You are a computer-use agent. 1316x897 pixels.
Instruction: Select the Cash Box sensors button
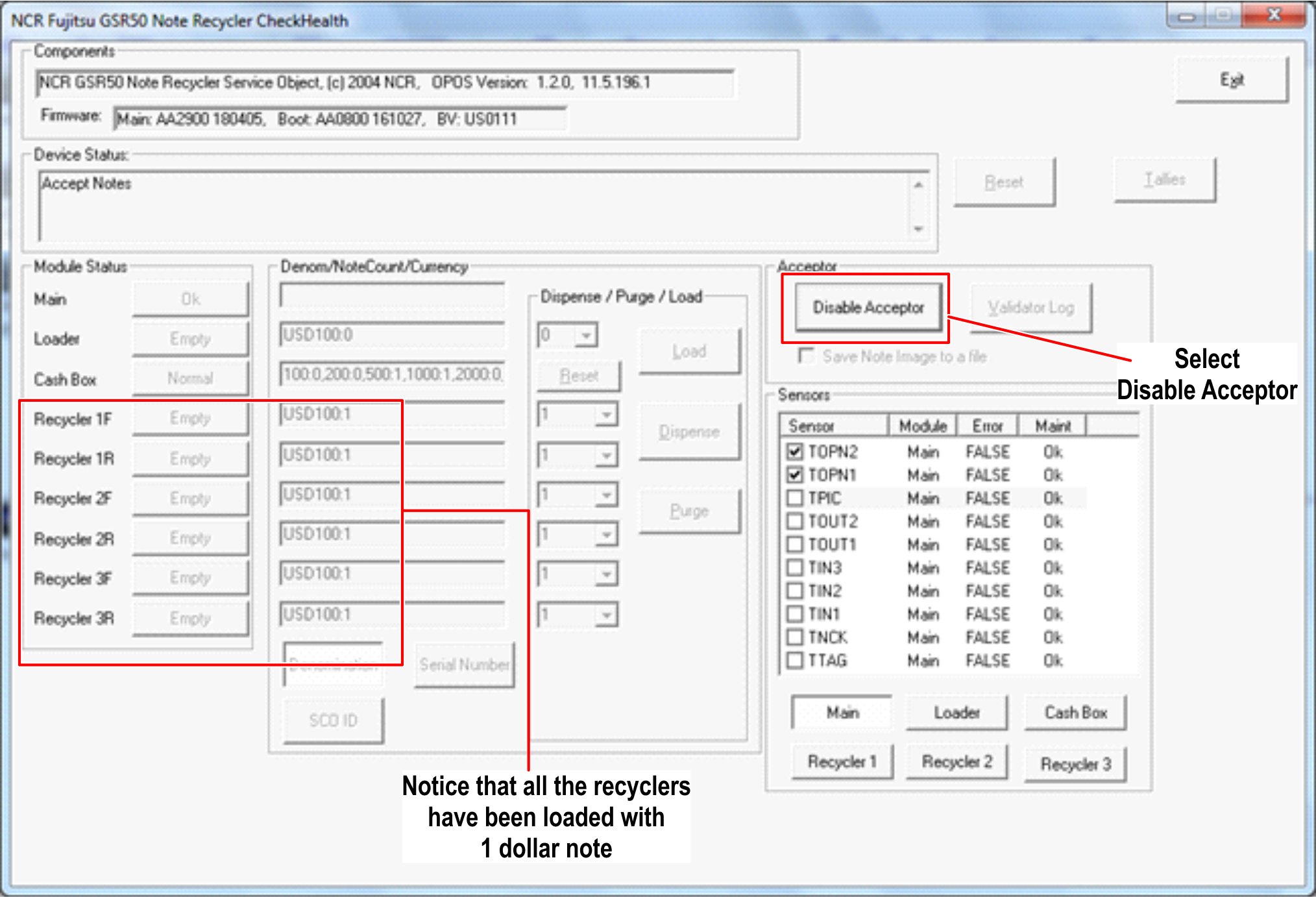(1076, 713)
